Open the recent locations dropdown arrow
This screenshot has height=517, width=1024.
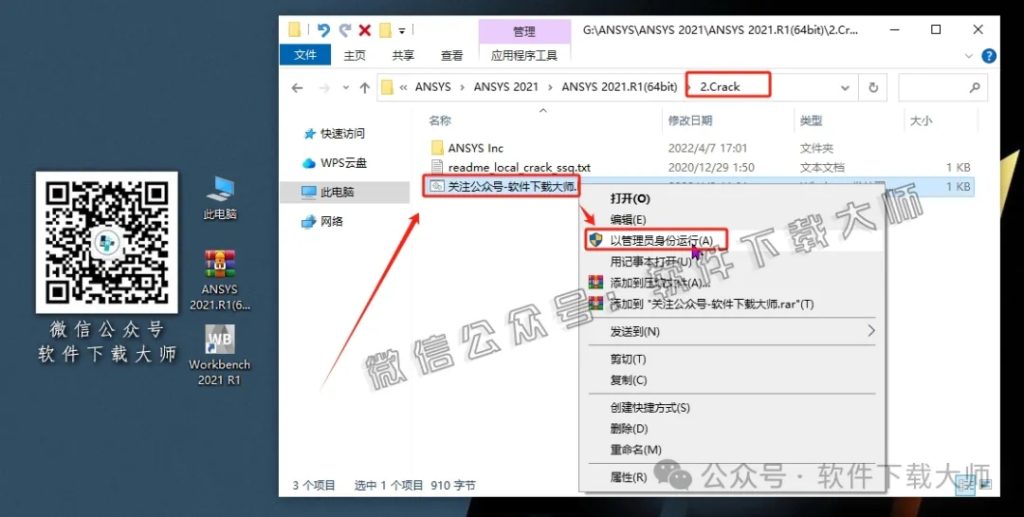[345, 87]
